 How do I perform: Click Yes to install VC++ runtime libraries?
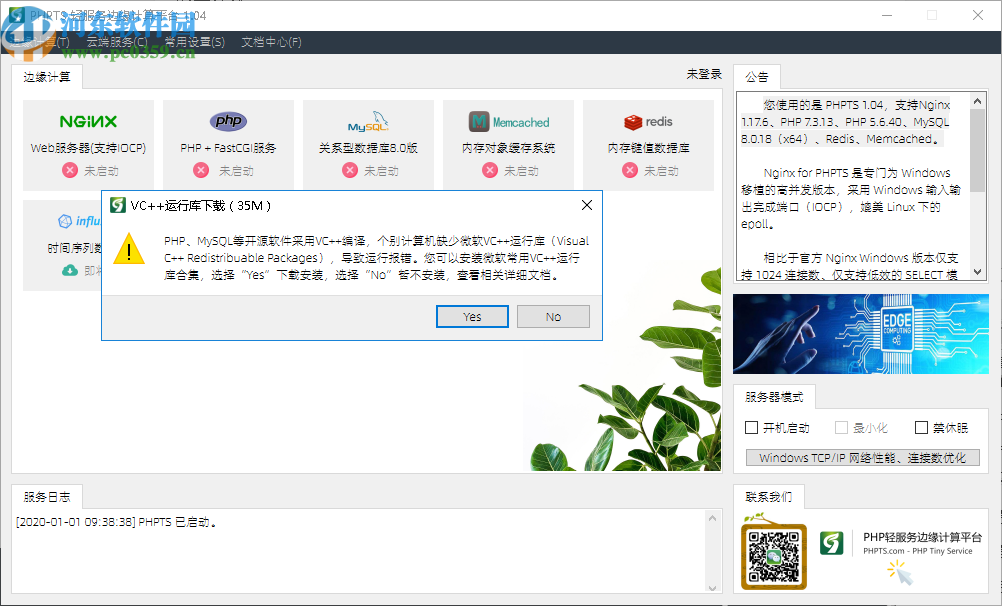(x=471, y=316)
